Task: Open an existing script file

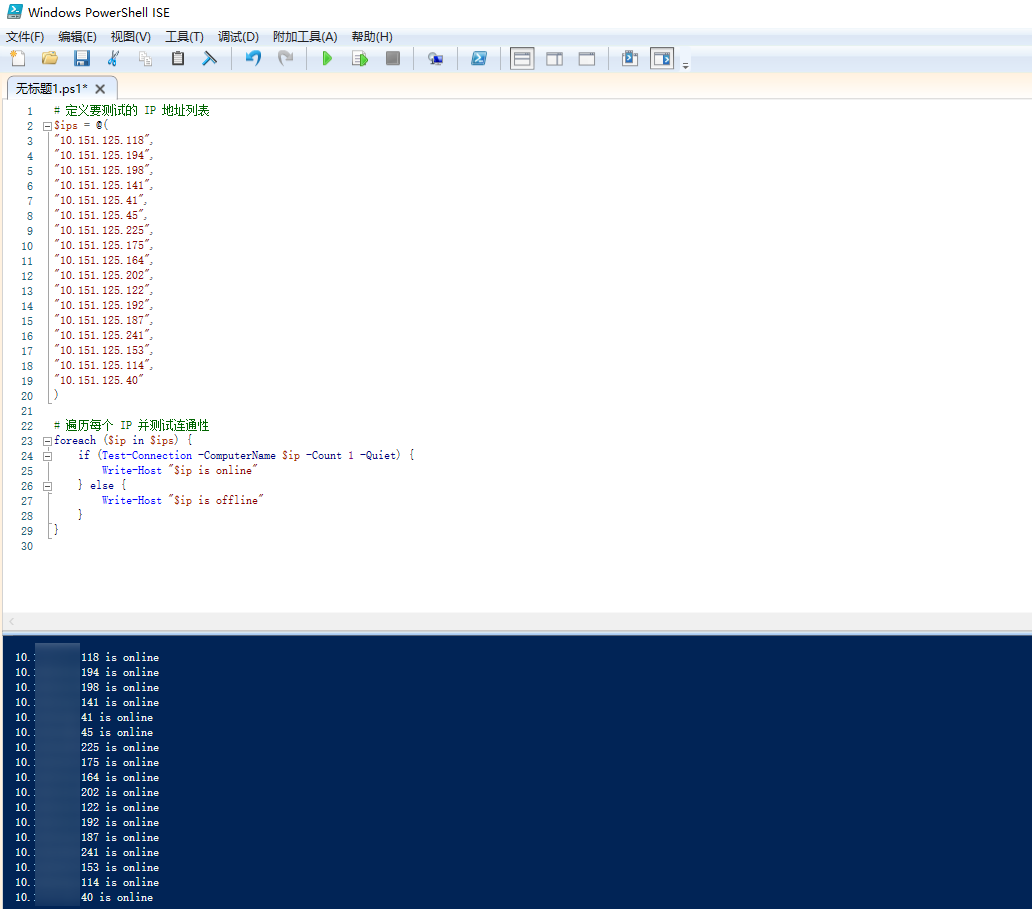Action: [49, 59]
